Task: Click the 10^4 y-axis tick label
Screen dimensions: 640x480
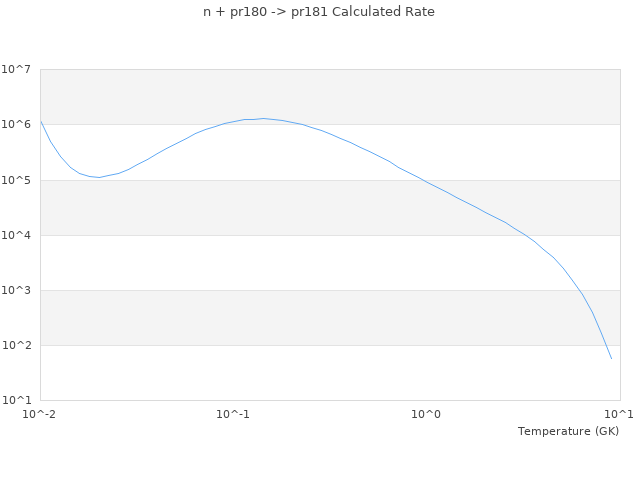Action: (17, 235)
